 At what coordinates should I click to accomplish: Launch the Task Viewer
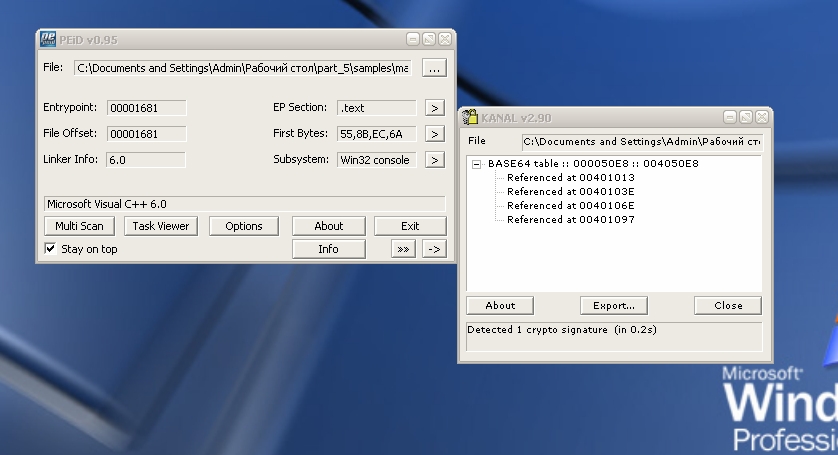161,226
